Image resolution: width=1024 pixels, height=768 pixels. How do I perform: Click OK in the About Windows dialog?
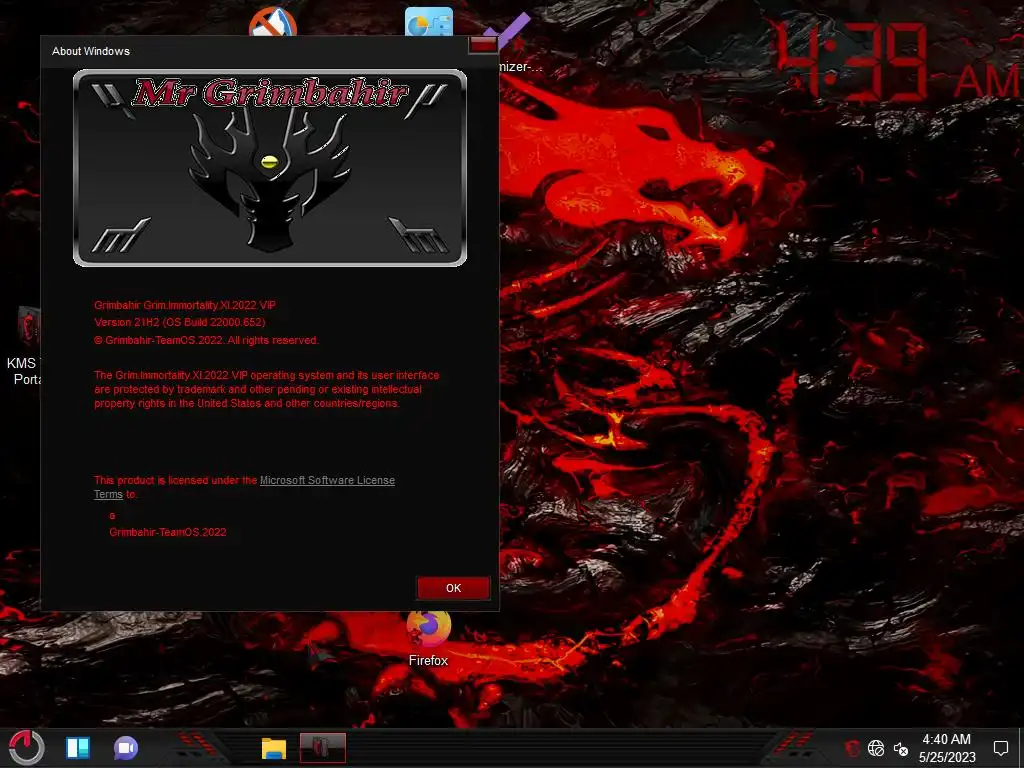(x=453, y=588)
